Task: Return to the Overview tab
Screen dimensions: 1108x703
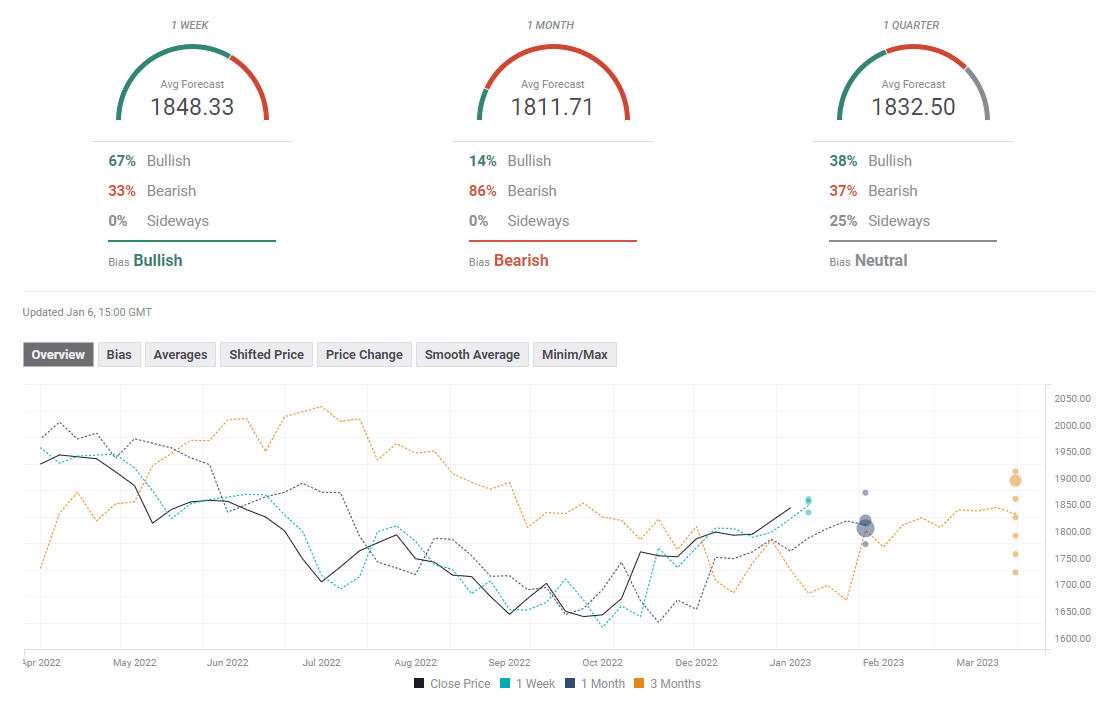Action: 58,355
